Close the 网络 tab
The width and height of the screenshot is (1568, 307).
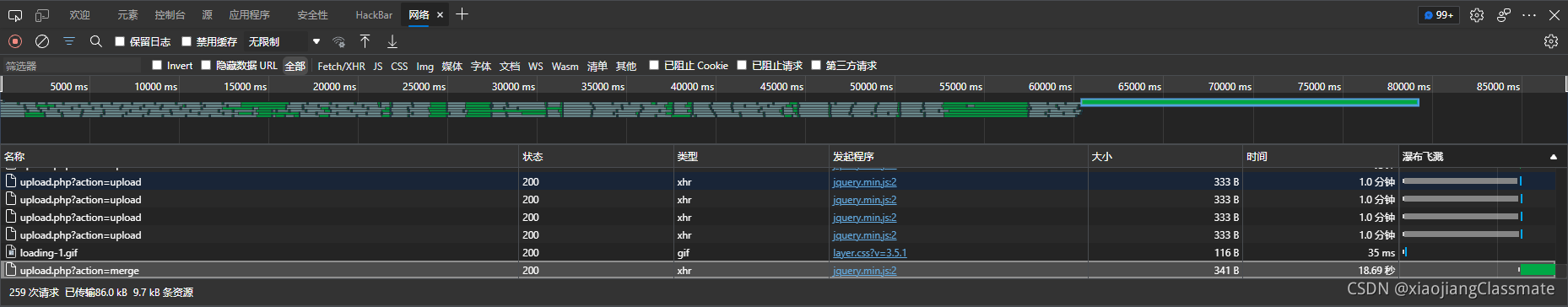coord(440,15)
